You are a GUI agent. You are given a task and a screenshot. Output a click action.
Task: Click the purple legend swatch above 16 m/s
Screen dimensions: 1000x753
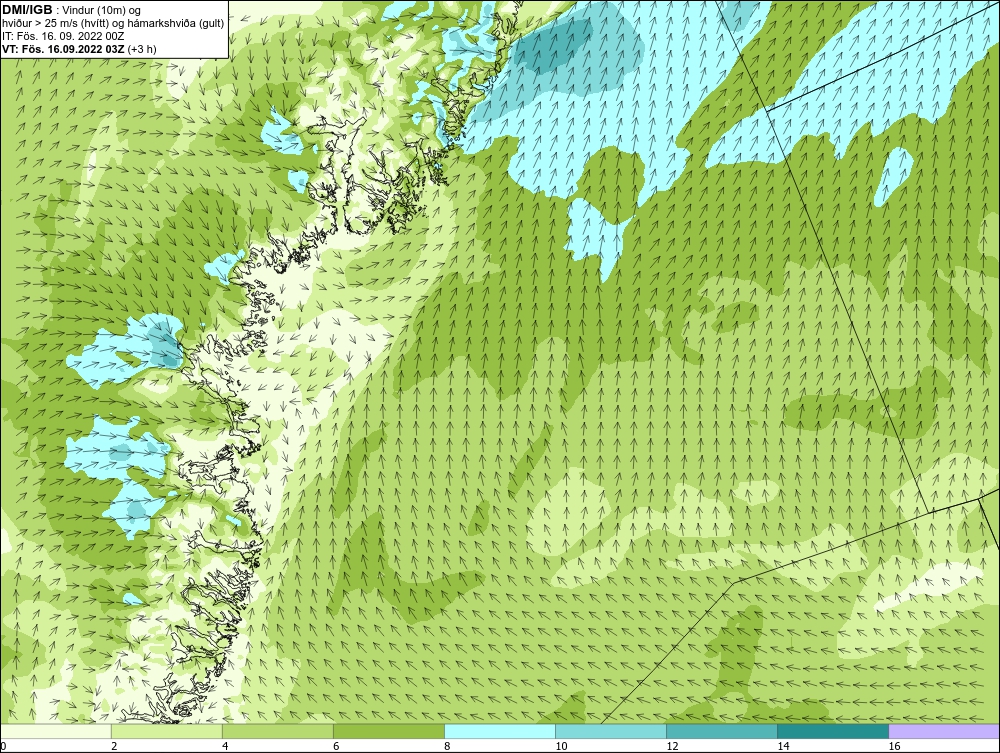click(x=944, y=731)
